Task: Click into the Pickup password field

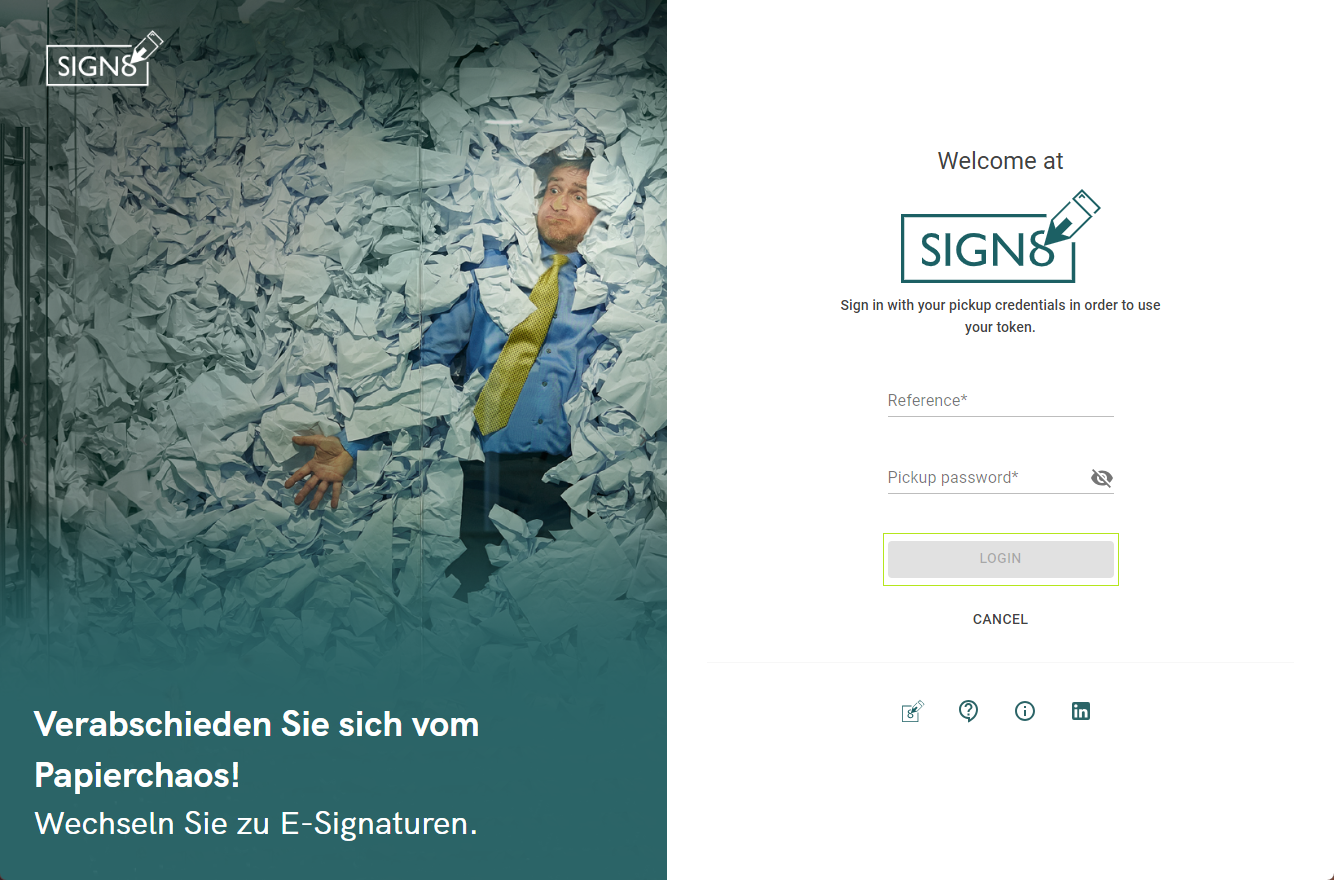Action: pos(986,477)
